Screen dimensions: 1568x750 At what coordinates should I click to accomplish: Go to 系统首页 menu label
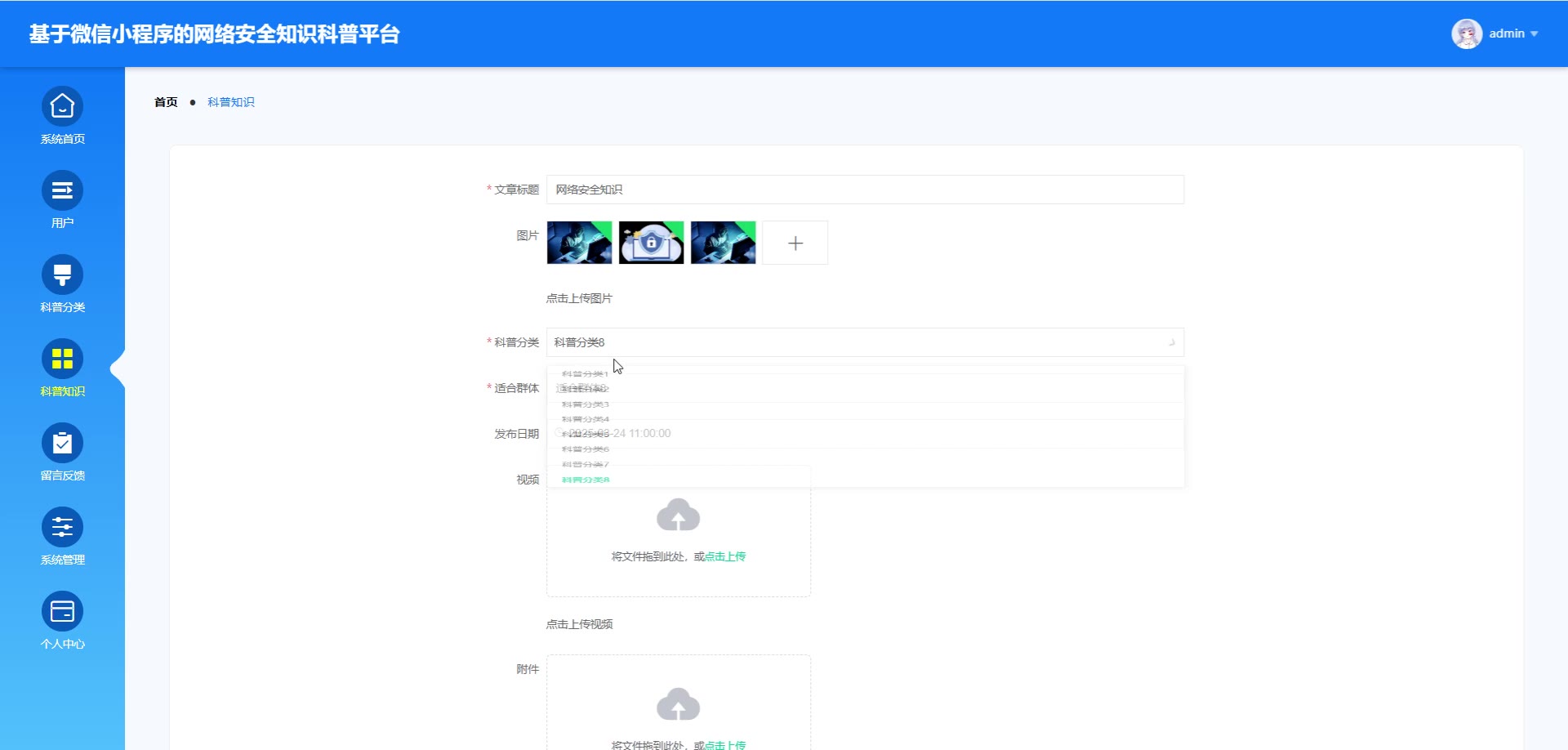(63, 139)
